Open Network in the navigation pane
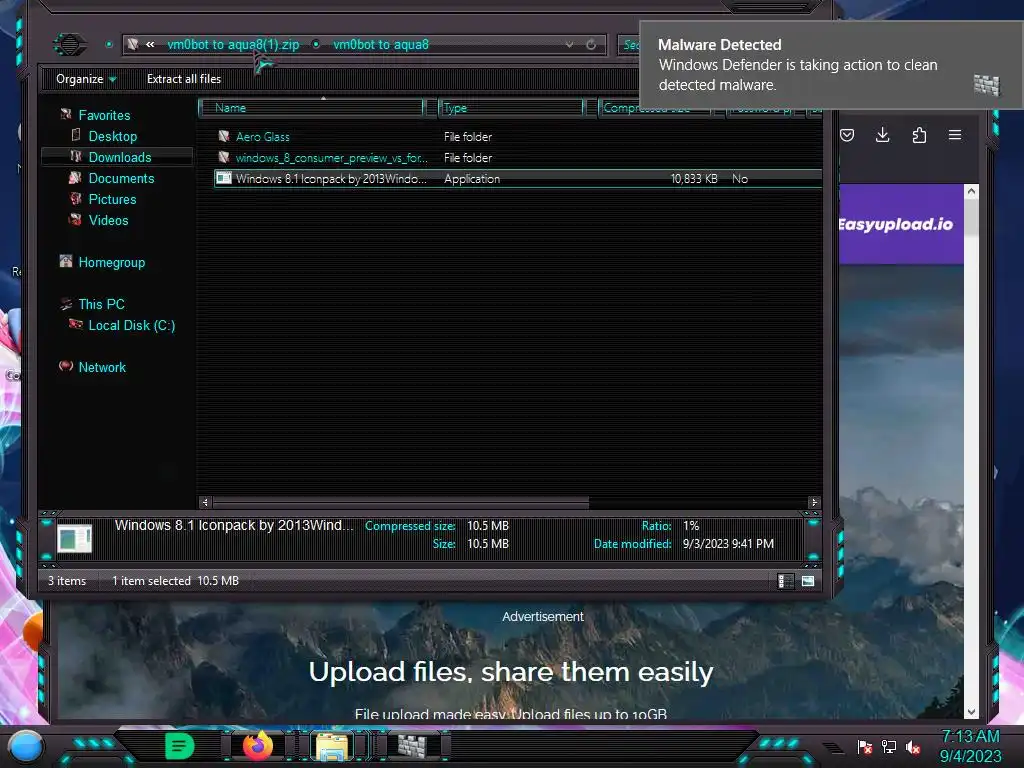Viewport: 1024px width, 768px height. click(x=102, y=367)
